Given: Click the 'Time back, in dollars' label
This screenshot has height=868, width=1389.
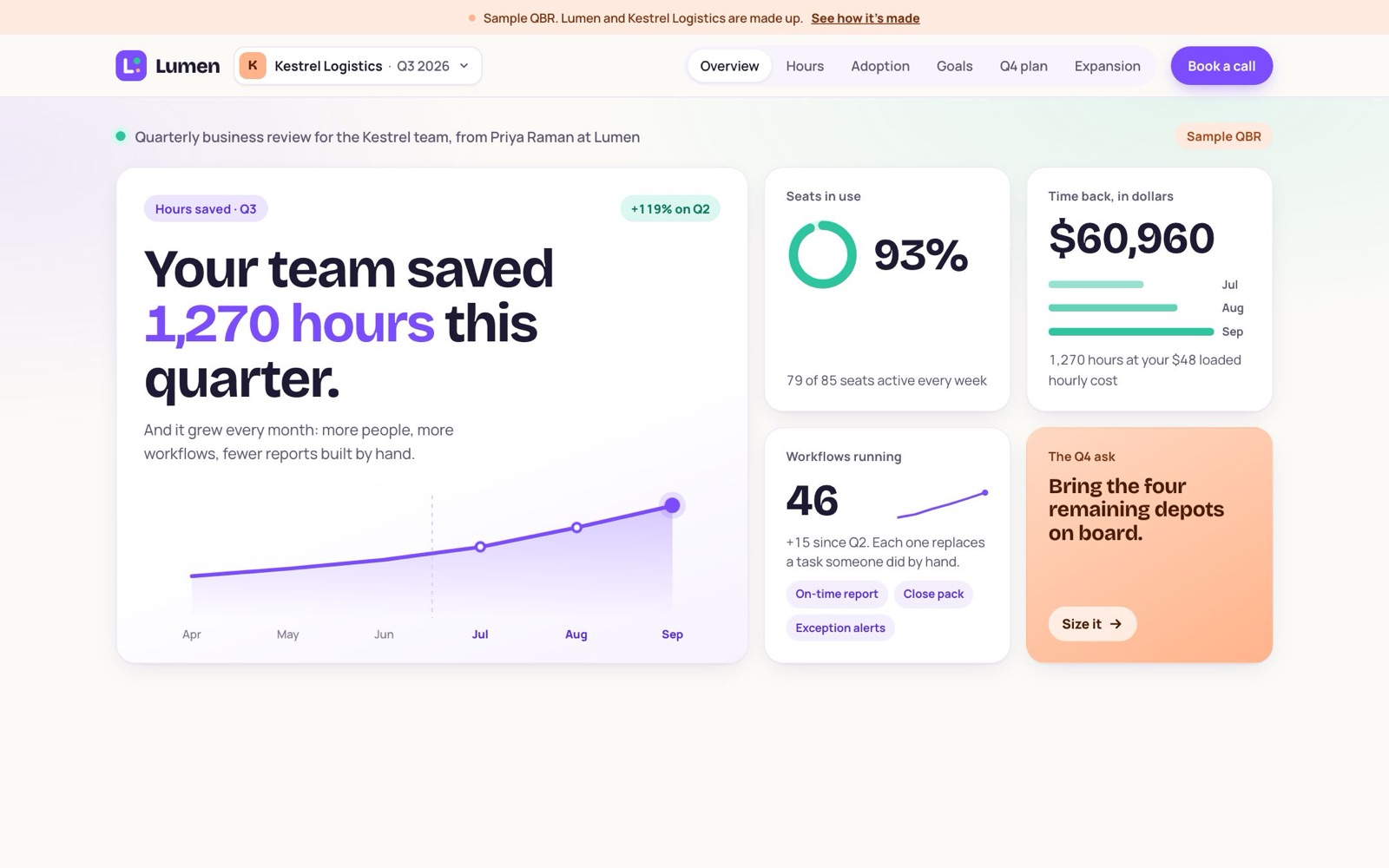Looking at the screenshot, I should [x=1110, y=196].
